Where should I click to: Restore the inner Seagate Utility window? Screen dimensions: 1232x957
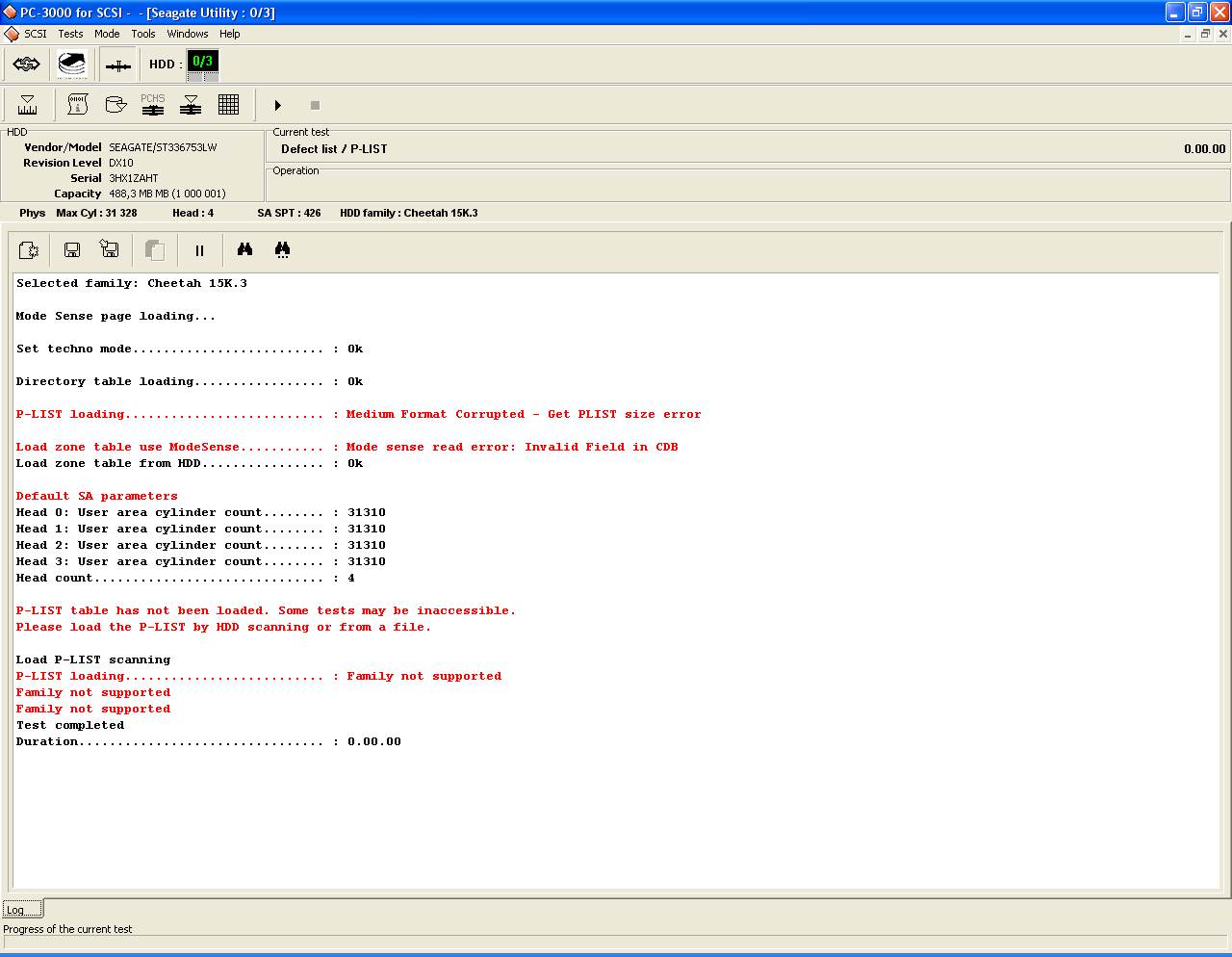tap(1205, 34)
